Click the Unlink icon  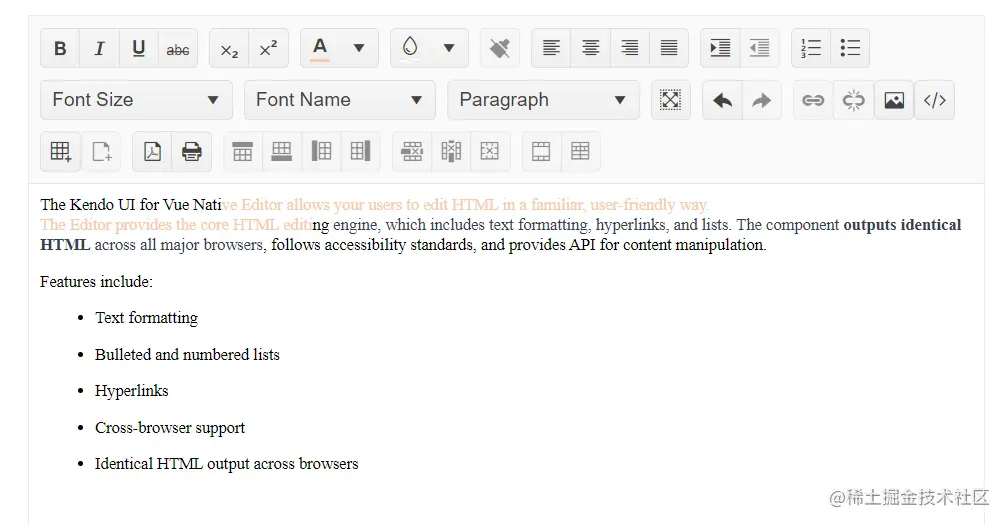point(853,100)
